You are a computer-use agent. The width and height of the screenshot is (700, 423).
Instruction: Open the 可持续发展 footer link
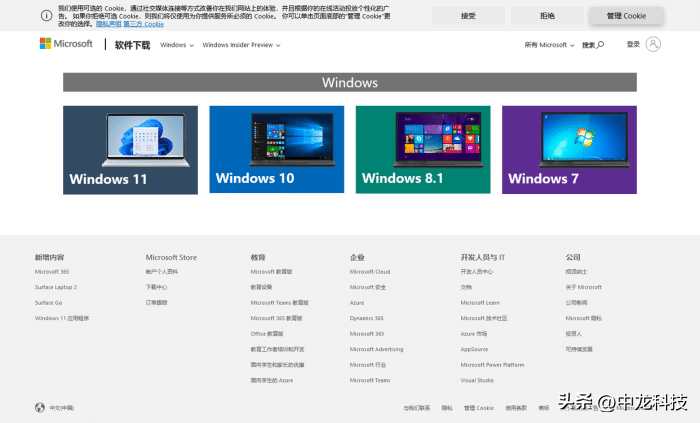pos(579,349)
